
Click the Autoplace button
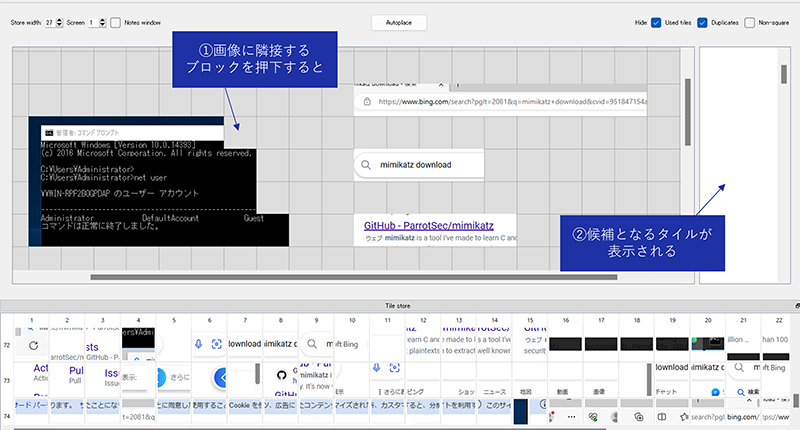tap(398, 22)
